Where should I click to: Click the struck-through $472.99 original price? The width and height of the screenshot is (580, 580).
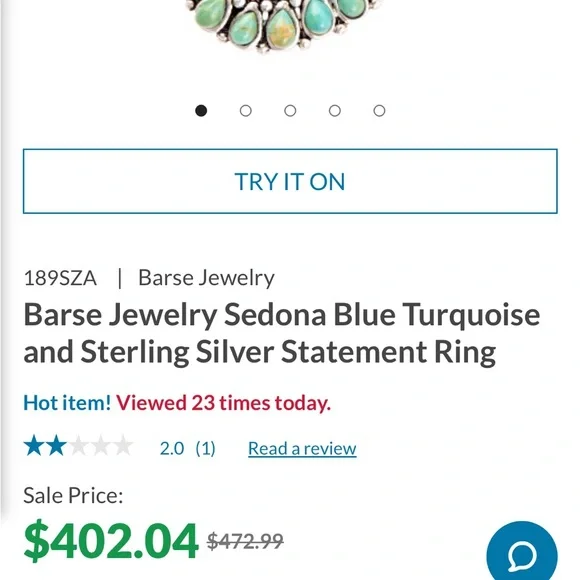[x=245, y=542]
